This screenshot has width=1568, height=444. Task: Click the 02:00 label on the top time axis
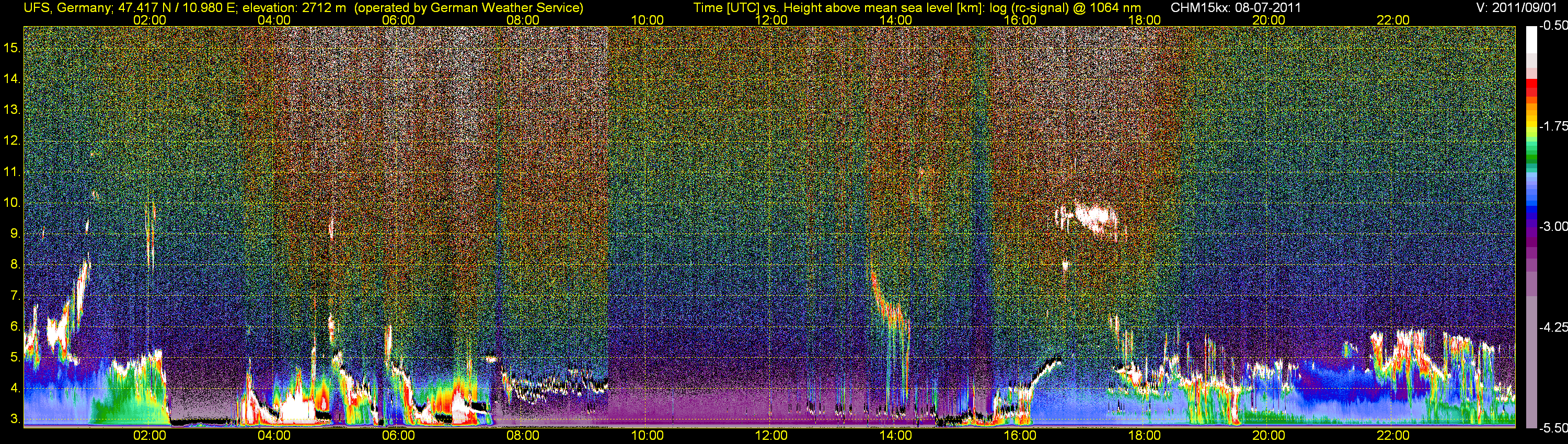(149, 20)
